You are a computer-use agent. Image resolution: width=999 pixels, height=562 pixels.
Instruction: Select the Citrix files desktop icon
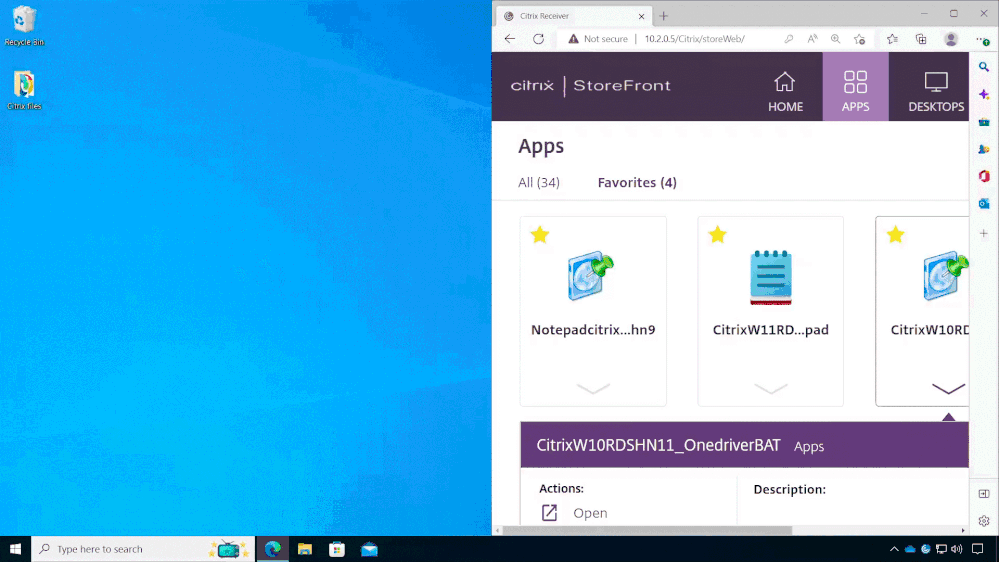[x=24, y=90]
